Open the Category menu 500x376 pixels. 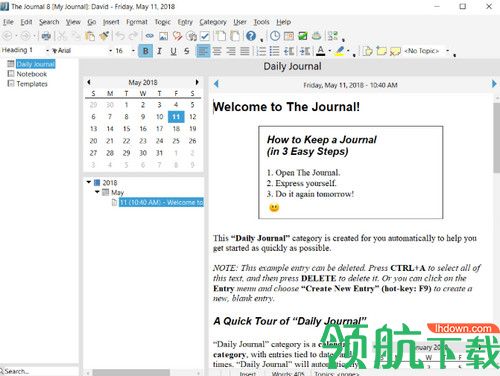[x=213, y=22]
